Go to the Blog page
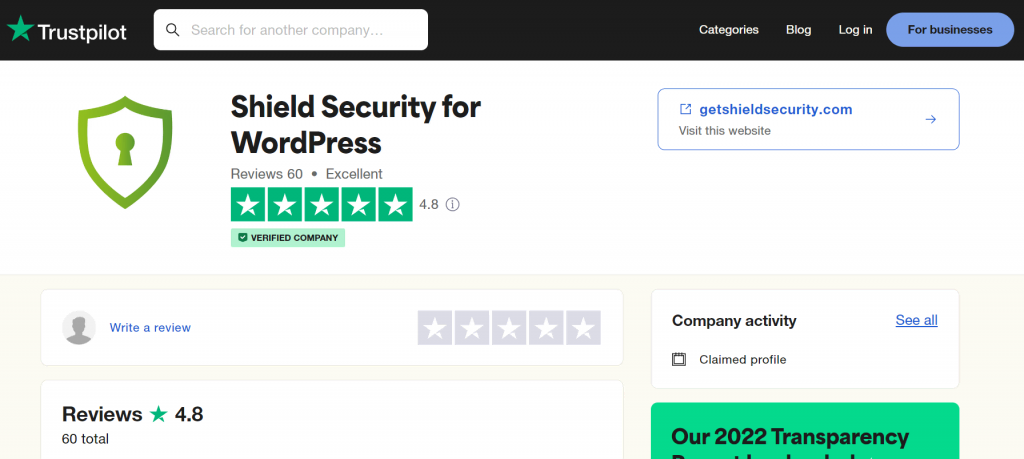This screenshot has width=1024, height=459. tap(798, 30)
